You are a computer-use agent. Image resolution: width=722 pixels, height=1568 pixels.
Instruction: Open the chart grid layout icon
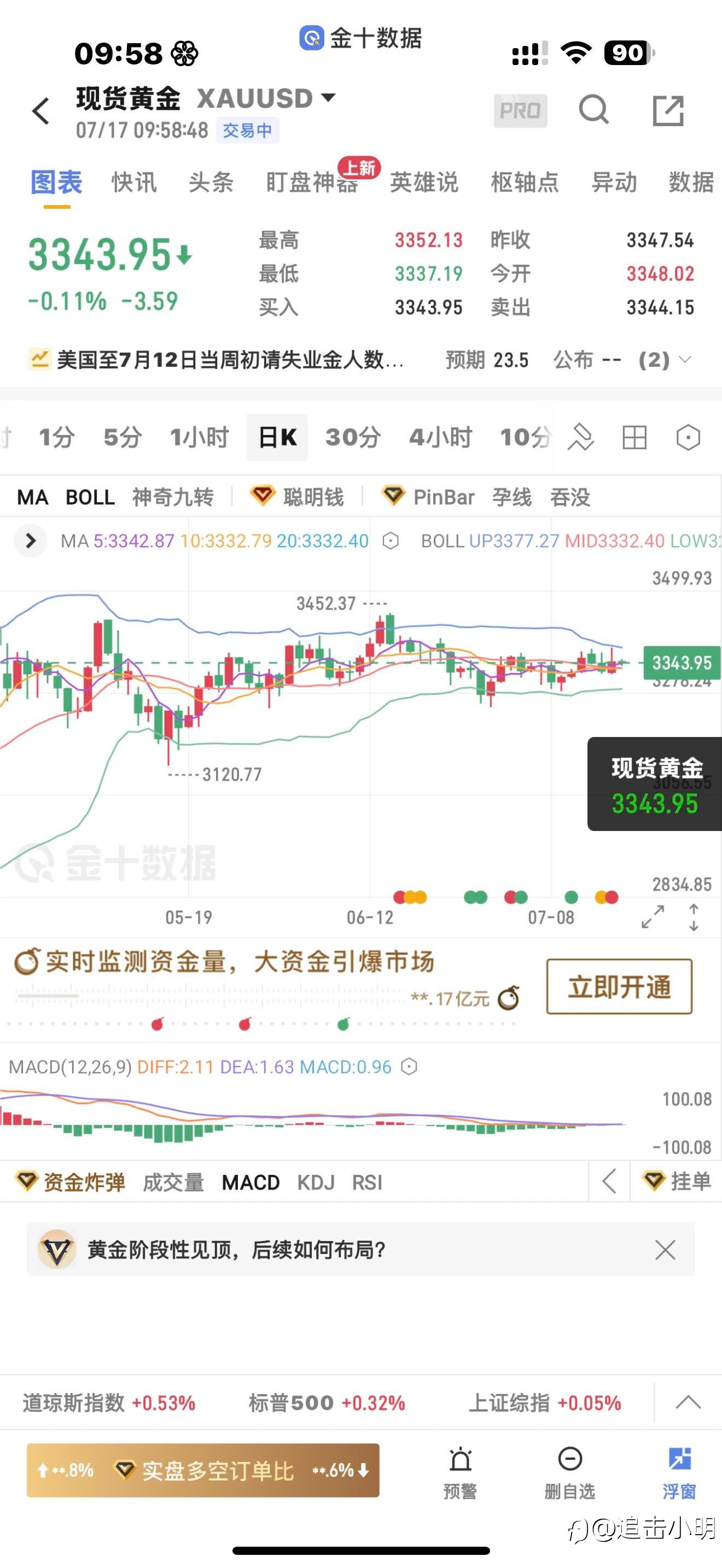coord(634,437)
